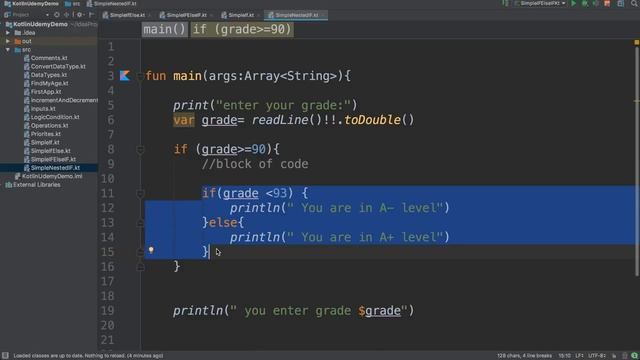Click green inspector icon at status bar end
The height and width of the screenshot is (360, 640).
[635, 356]
